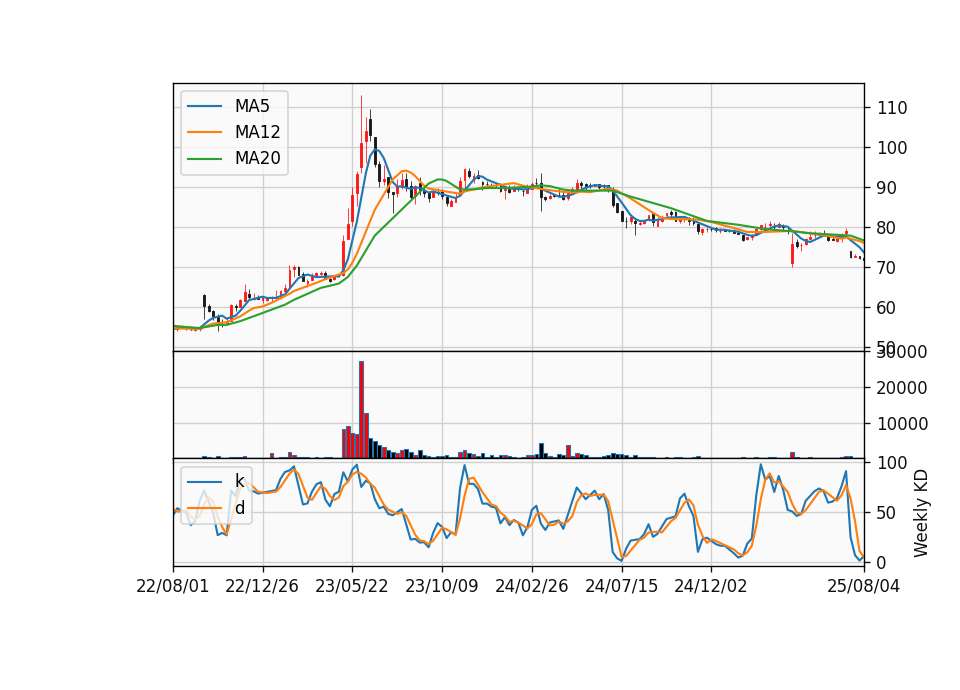Click the 24/02/26 date tick label
Image resolution: width=960 pixels, height=690 pixels.
click(x=531, y=586)
